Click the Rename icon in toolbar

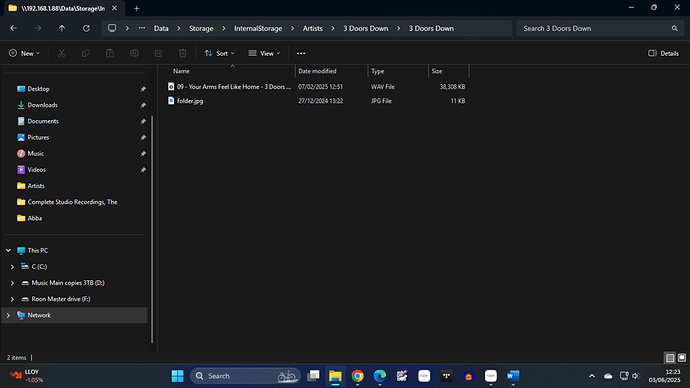coord(134,53)
